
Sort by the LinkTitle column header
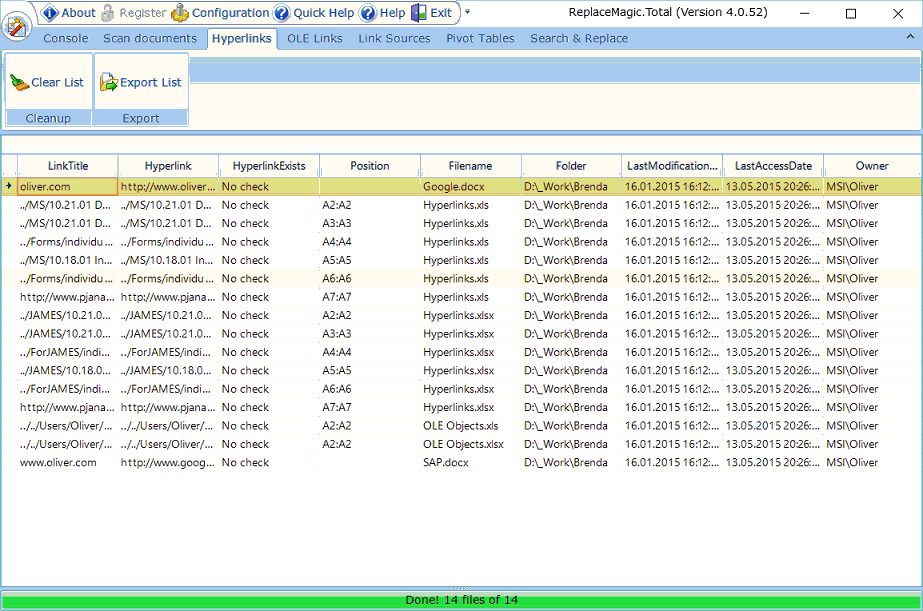click(68, 166)
